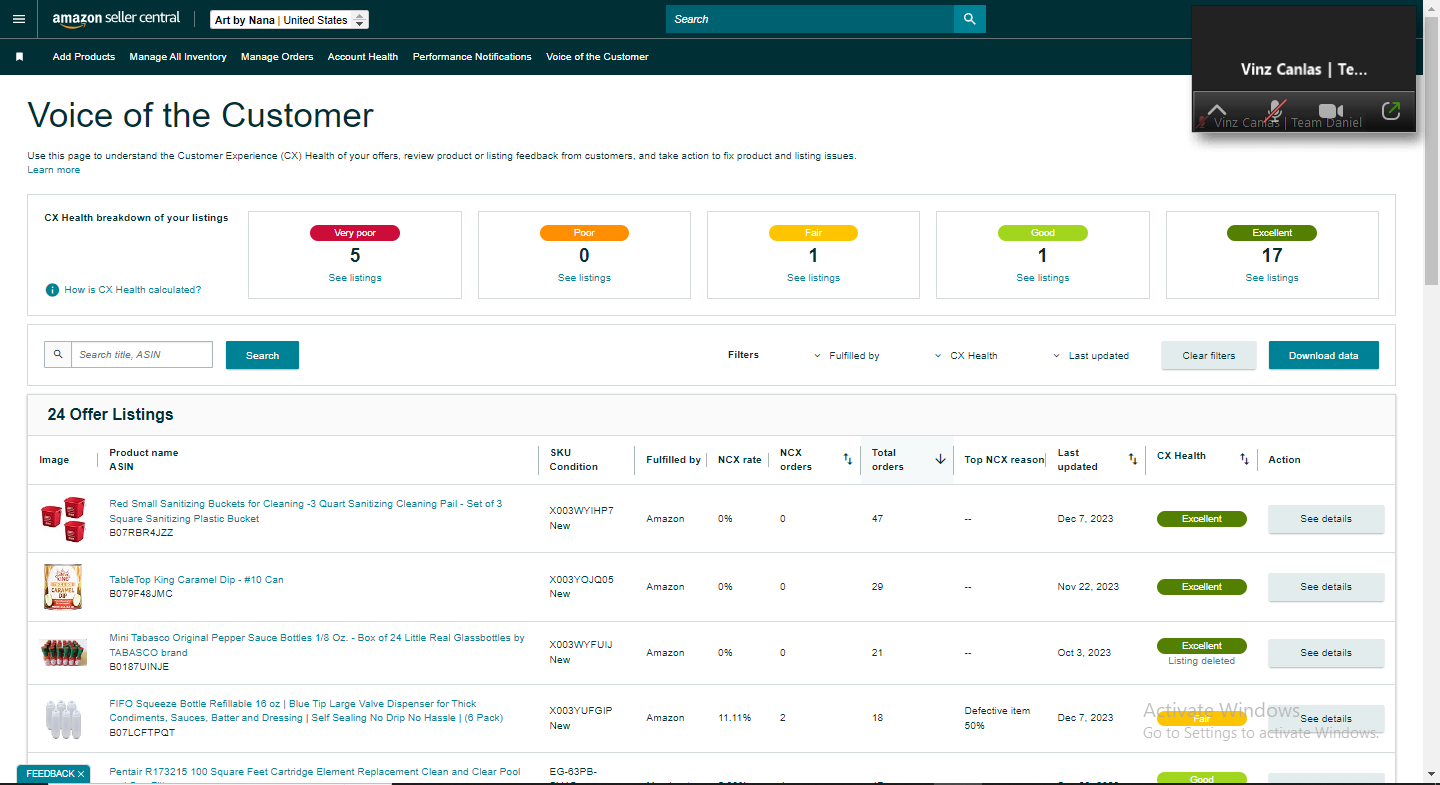See listings under Poor

[584, 278]
